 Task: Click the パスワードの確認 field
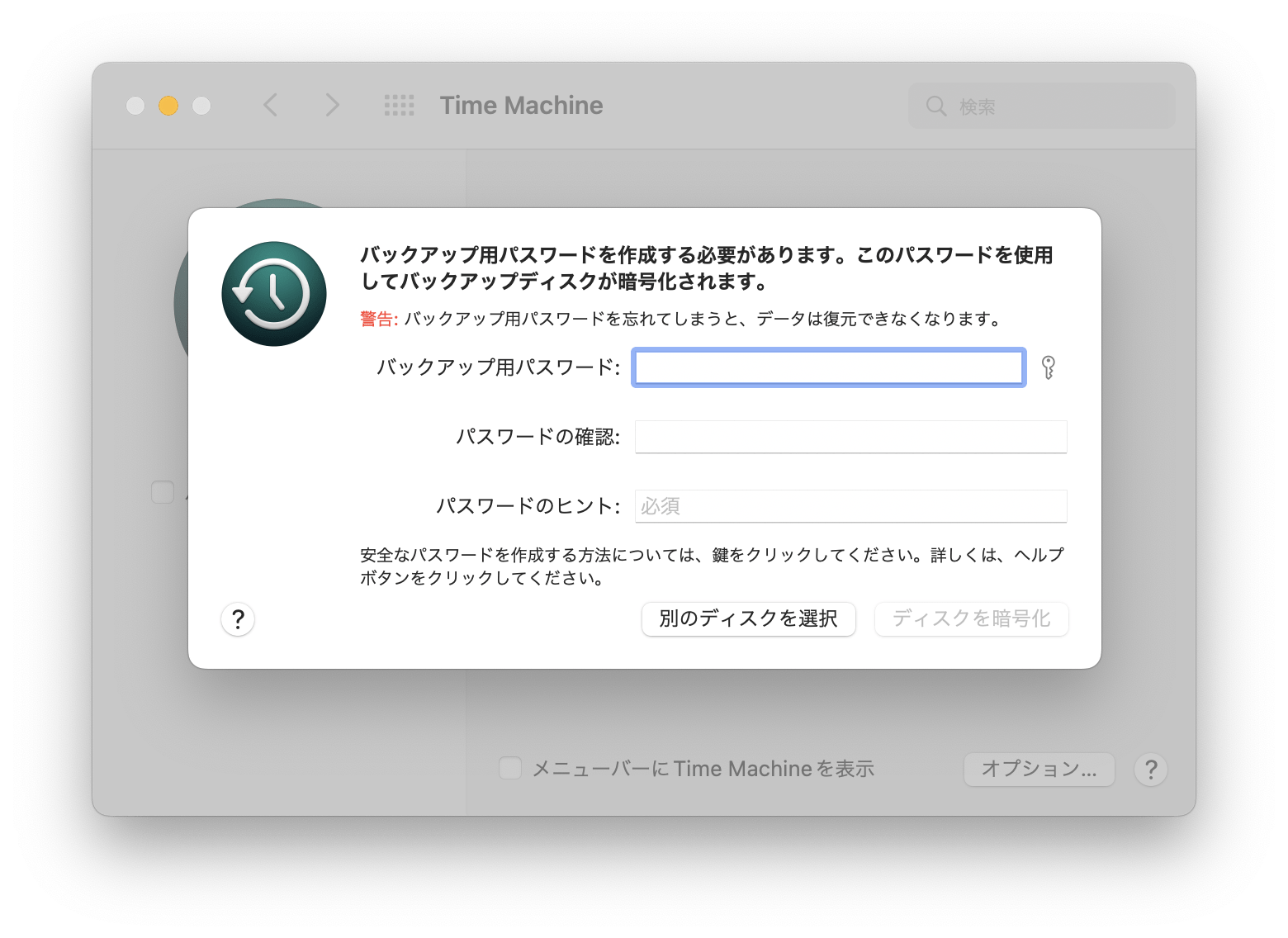pyautogui.click(x=850, y=437)
